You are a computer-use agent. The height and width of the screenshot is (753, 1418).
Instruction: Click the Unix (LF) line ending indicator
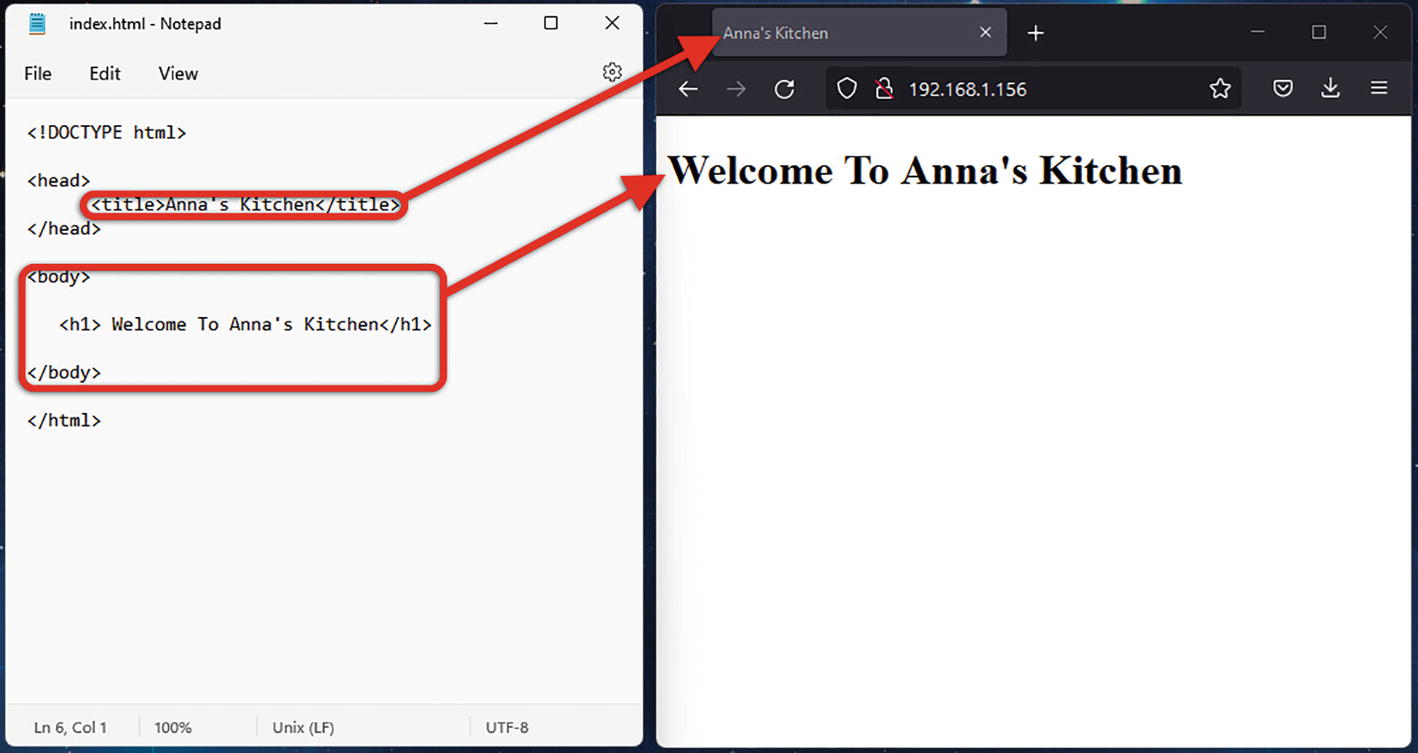303,728
